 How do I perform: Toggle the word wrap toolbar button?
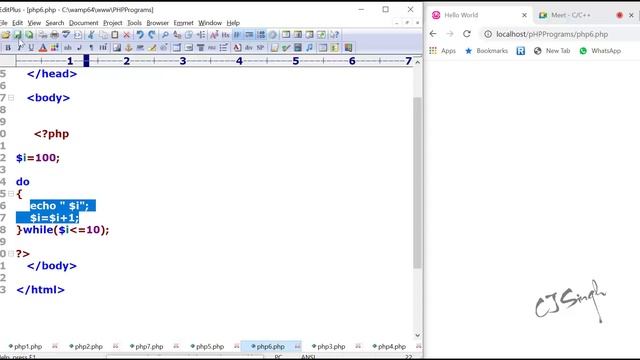[237, 35]
